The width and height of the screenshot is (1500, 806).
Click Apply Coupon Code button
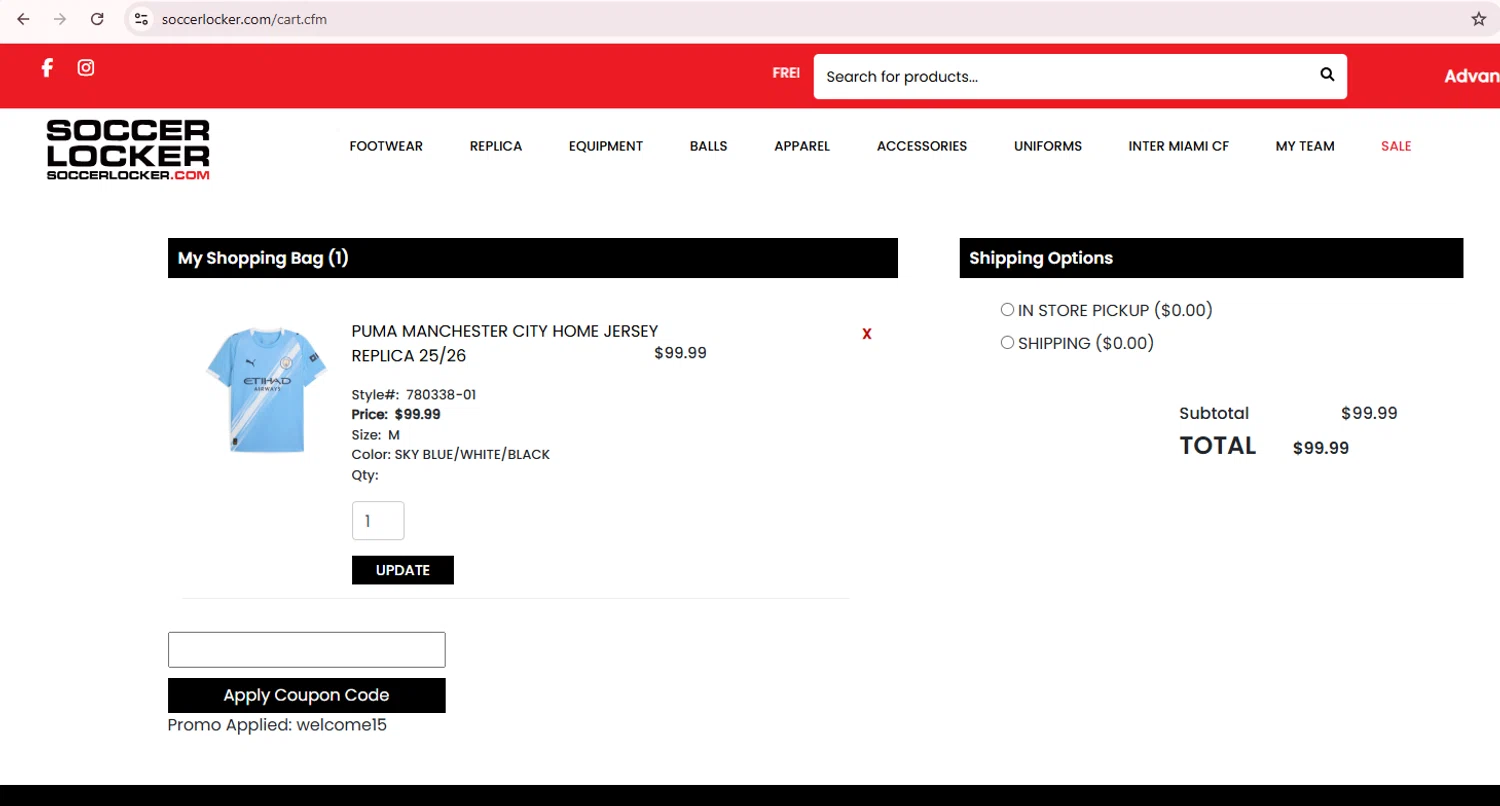point(307,695)
